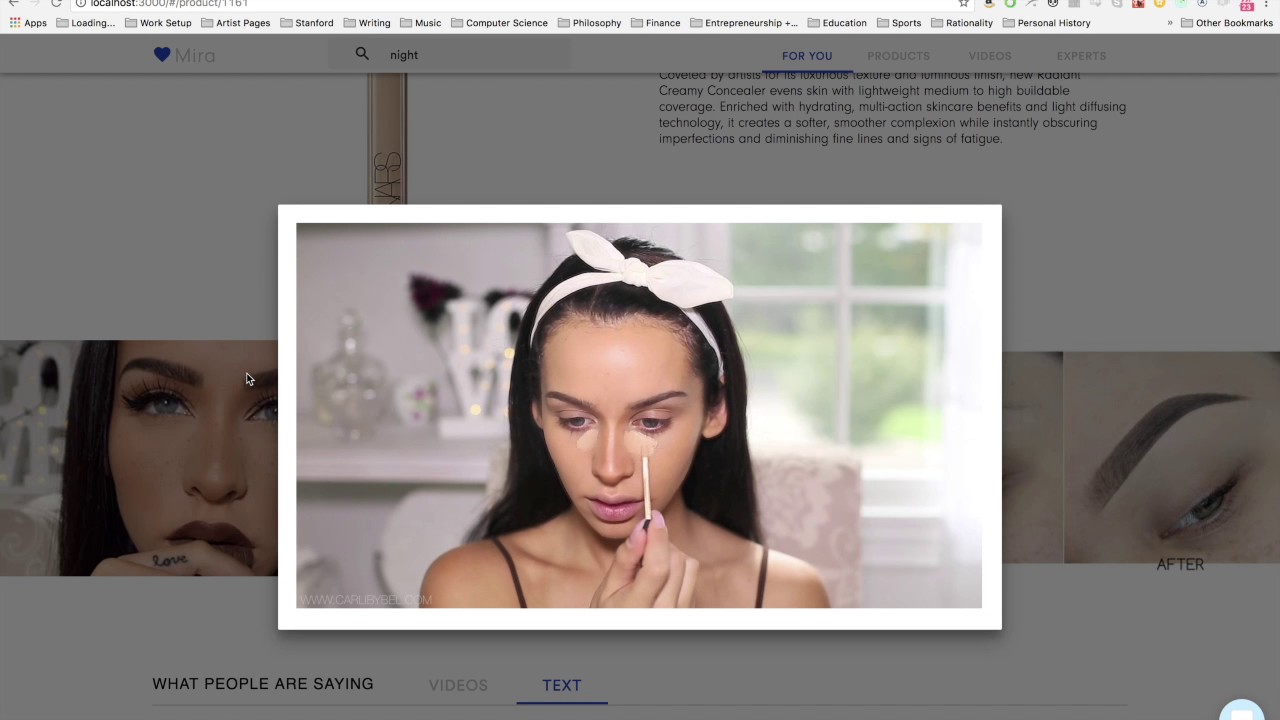The width and height of the screenshot is (1280, 720).
Task: Open the Other Bookmarks folder
Action: click(x=1227, y=23)
